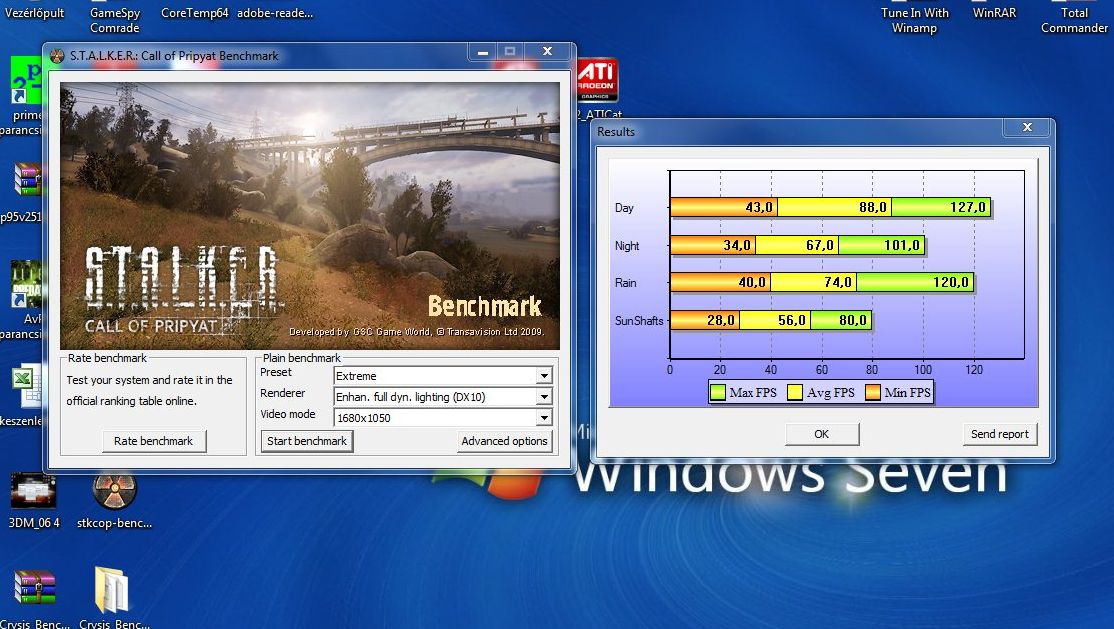1114x629 pixels.
Task: Select the Tune In With Winamp shortcut
Action: (x=914, y=20)
